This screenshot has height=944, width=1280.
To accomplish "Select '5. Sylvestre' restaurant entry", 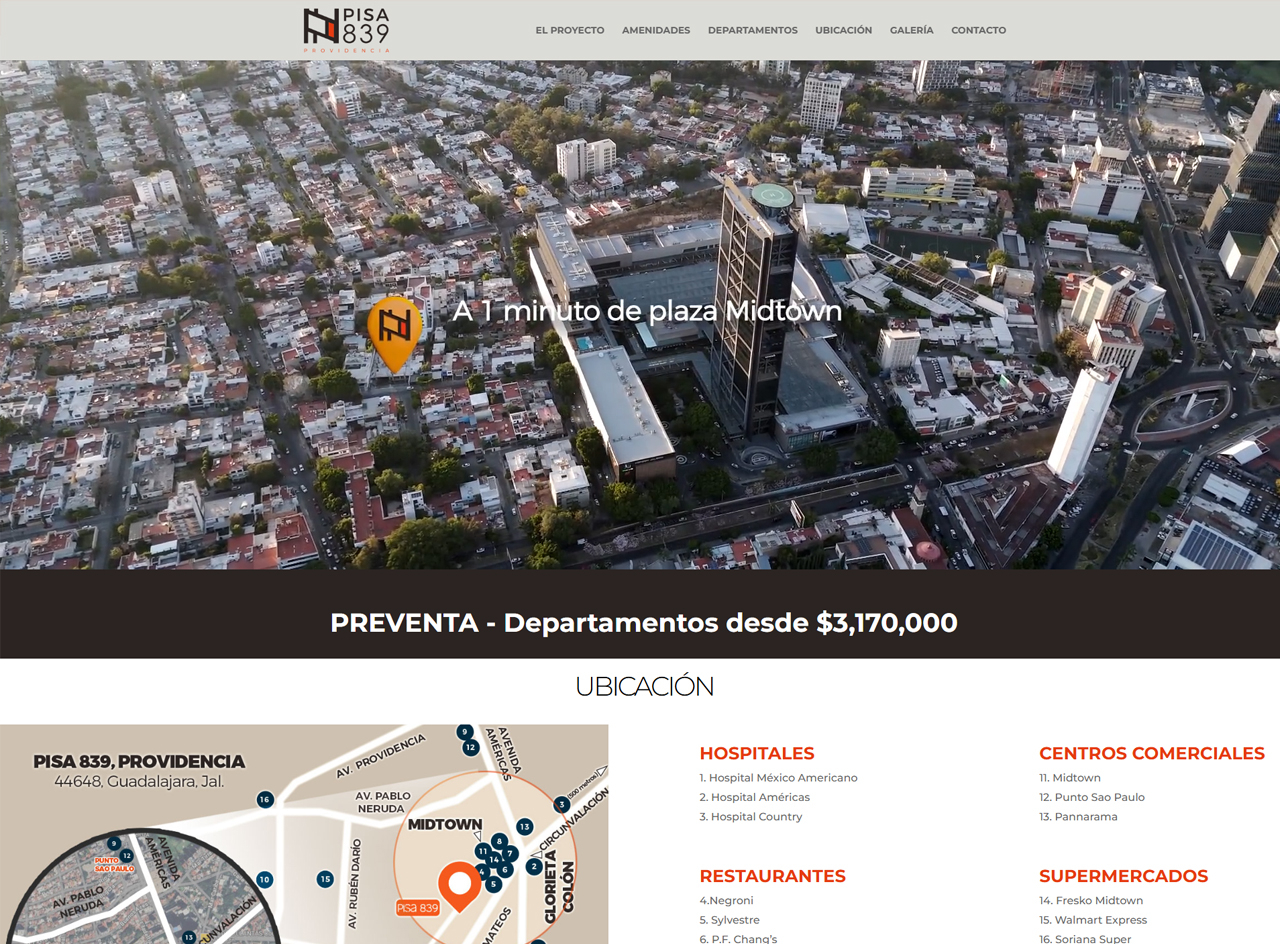I will pyautogui.click(x=729, y=920).
